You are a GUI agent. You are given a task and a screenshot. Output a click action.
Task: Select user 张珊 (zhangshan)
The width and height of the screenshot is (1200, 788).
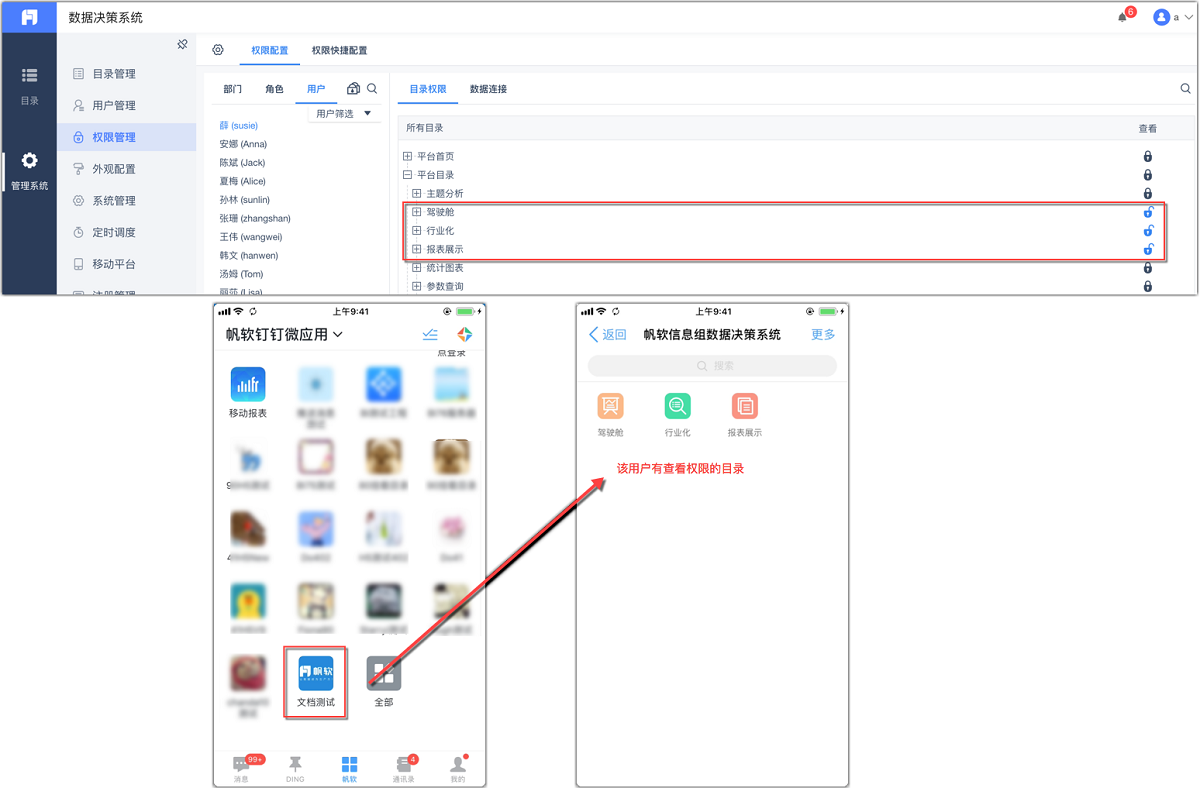pyautogui.click(x=255, y=218)
